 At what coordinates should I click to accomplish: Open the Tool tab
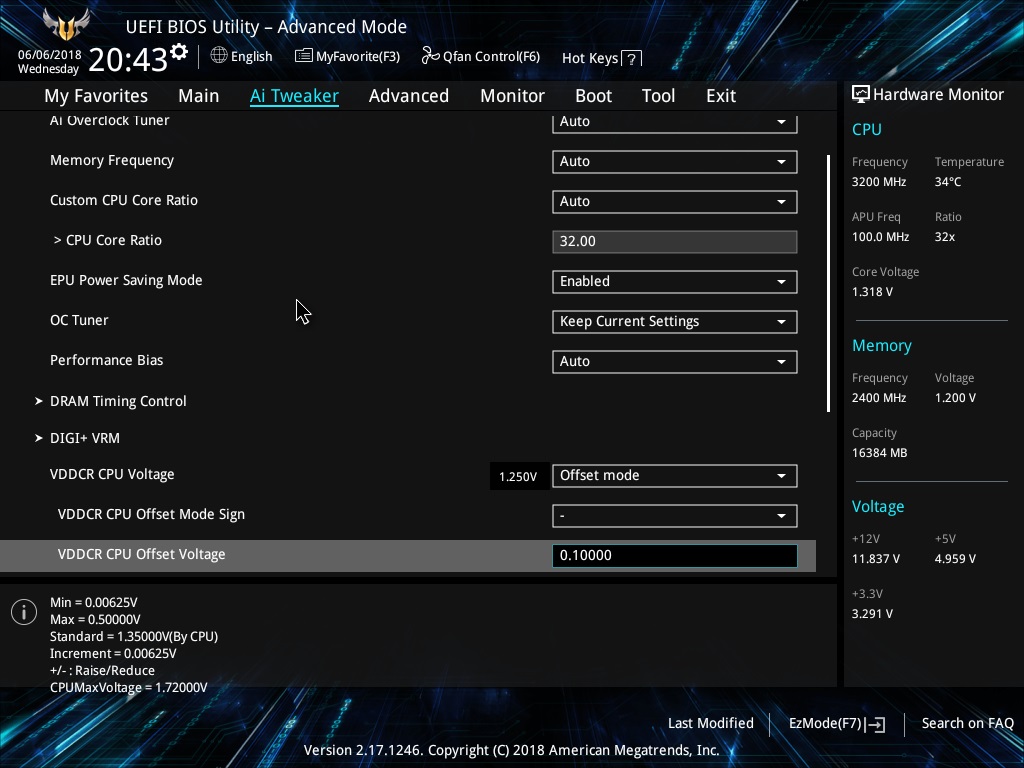[658, 96]
